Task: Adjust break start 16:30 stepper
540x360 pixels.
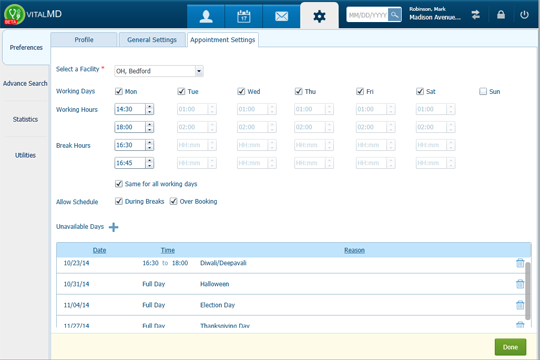Action: coord(149,145)
